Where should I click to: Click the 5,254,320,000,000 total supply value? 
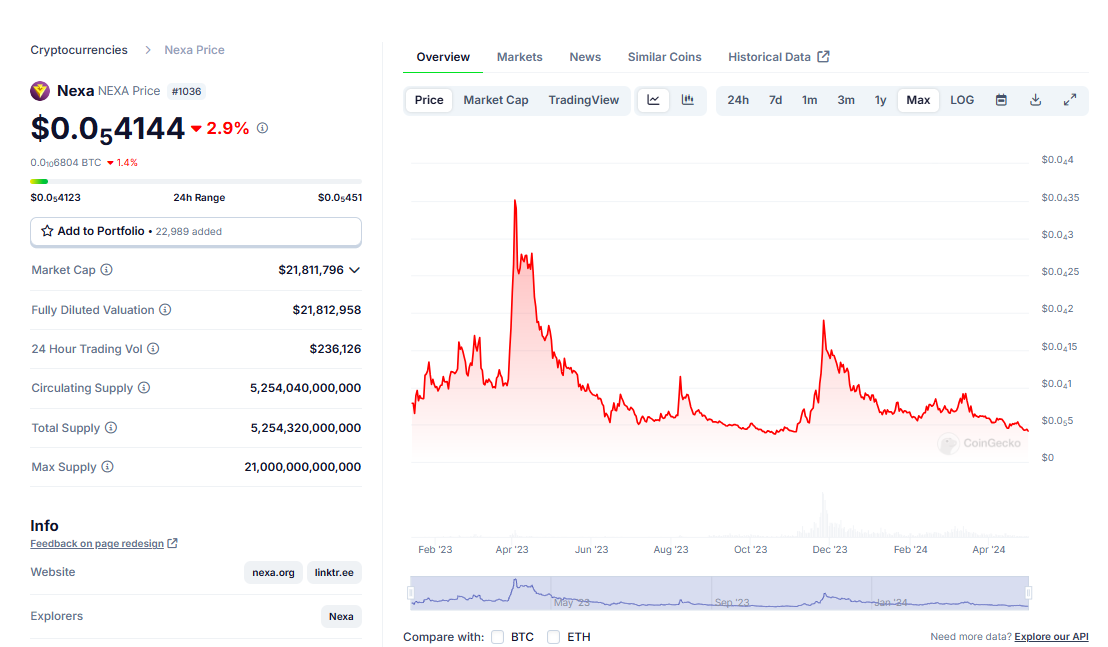pos(306,428)
